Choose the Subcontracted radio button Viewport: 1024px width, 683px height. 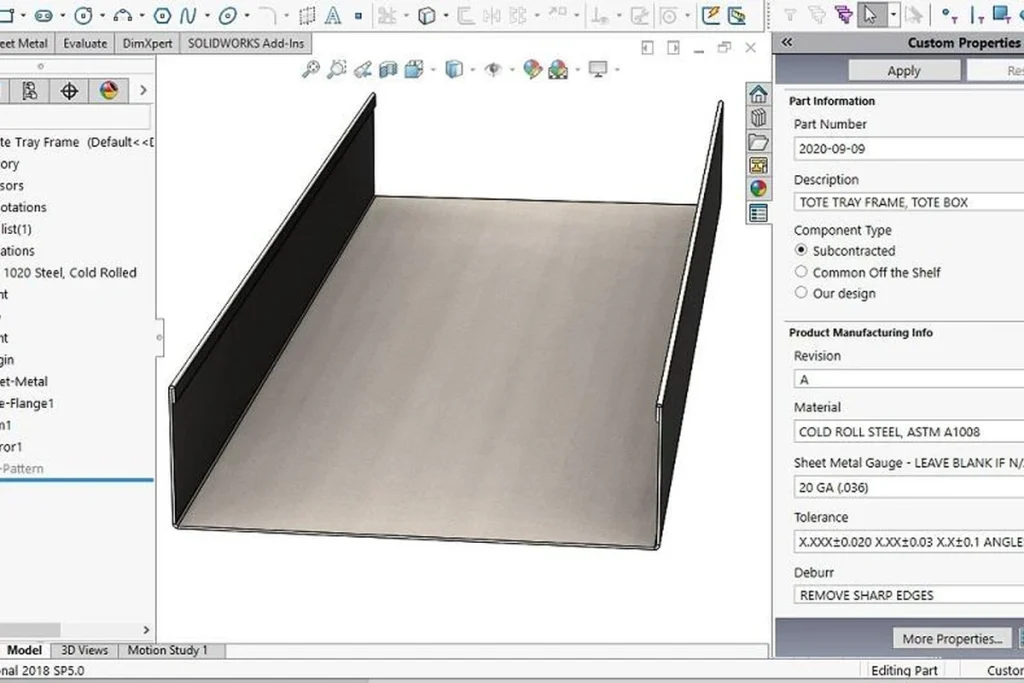[x=801, y=250]
